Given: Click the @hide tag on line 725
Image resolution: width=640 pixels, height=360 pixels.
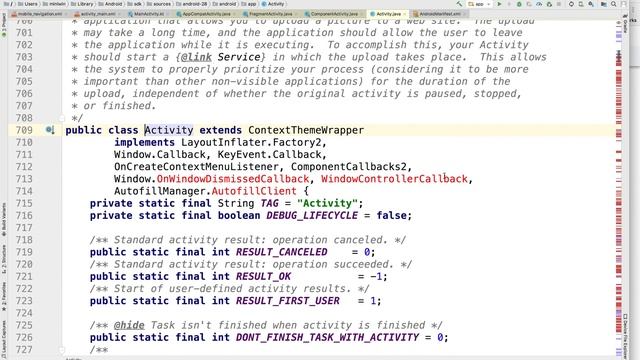Looking at the screenshot, I should coord(129,325).
